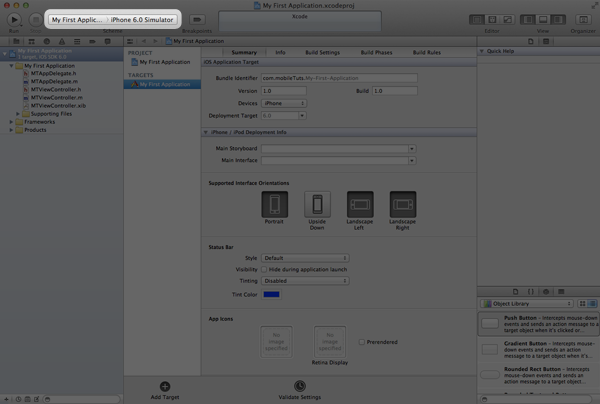Image resolution: width=600 pixels, height=404 pixels.
Task: Select the Assistant editor icon
Action: coord(492,20)
